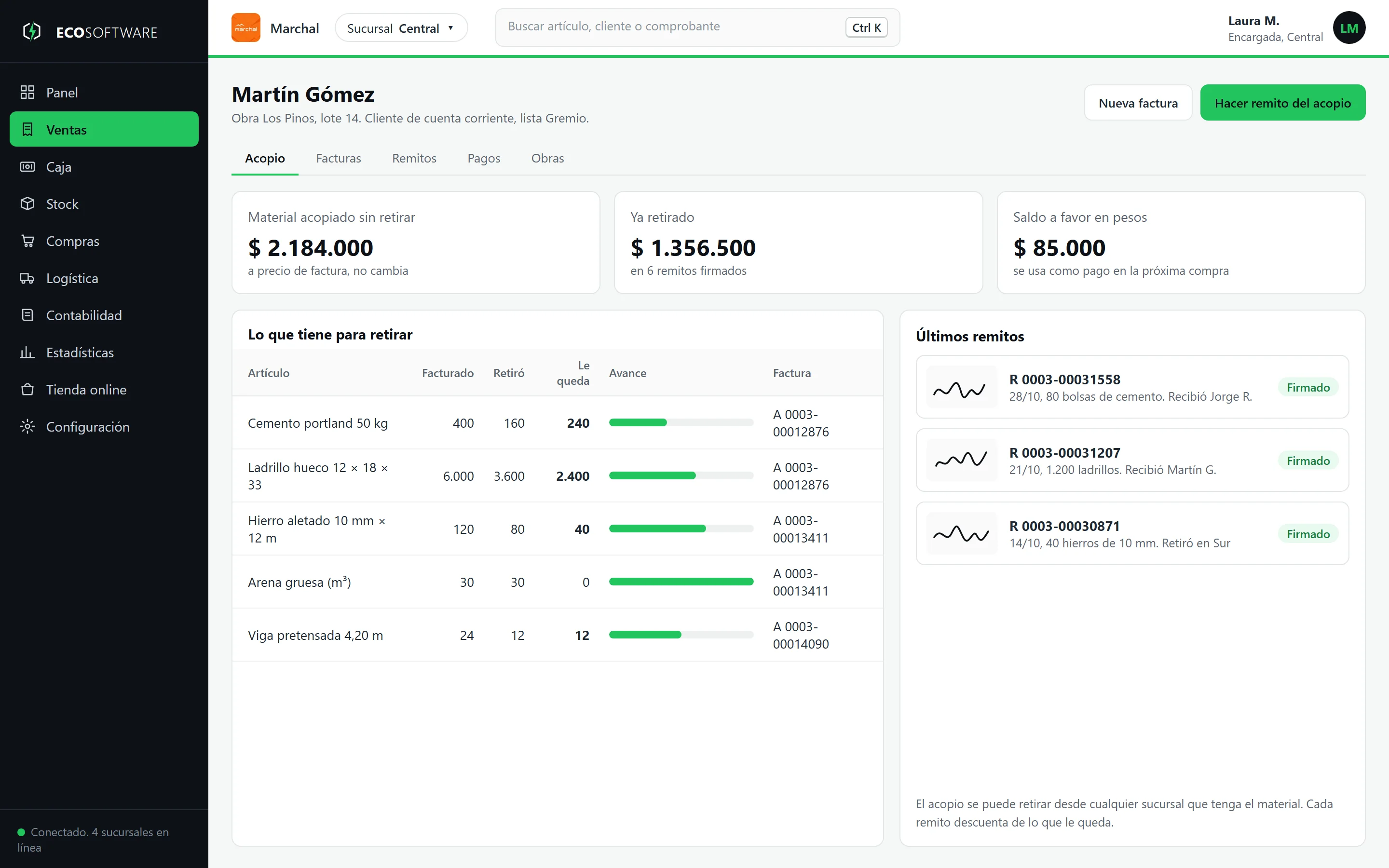The image size is (1389, 868).
Task: Open the LM user avatar
Action: pos(1349,27)
